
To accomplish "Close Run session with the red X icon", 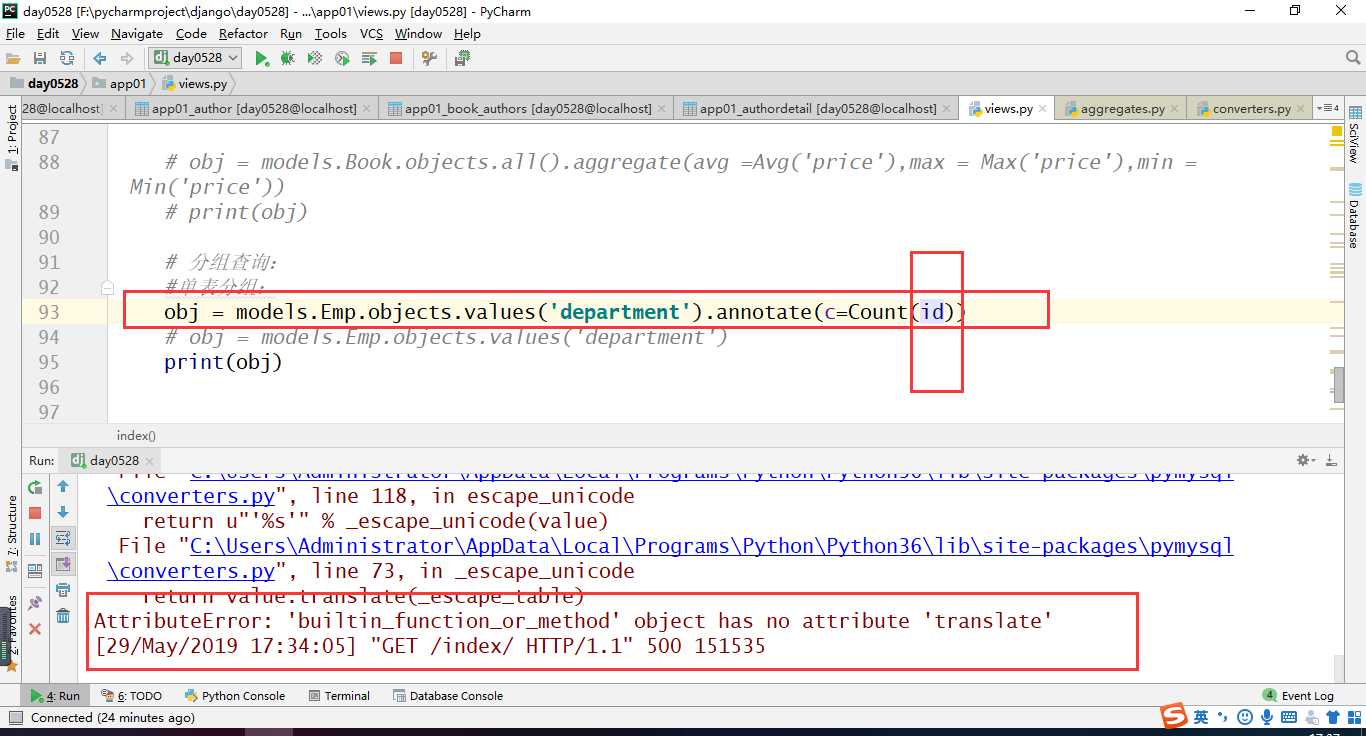I will [35, 629].
